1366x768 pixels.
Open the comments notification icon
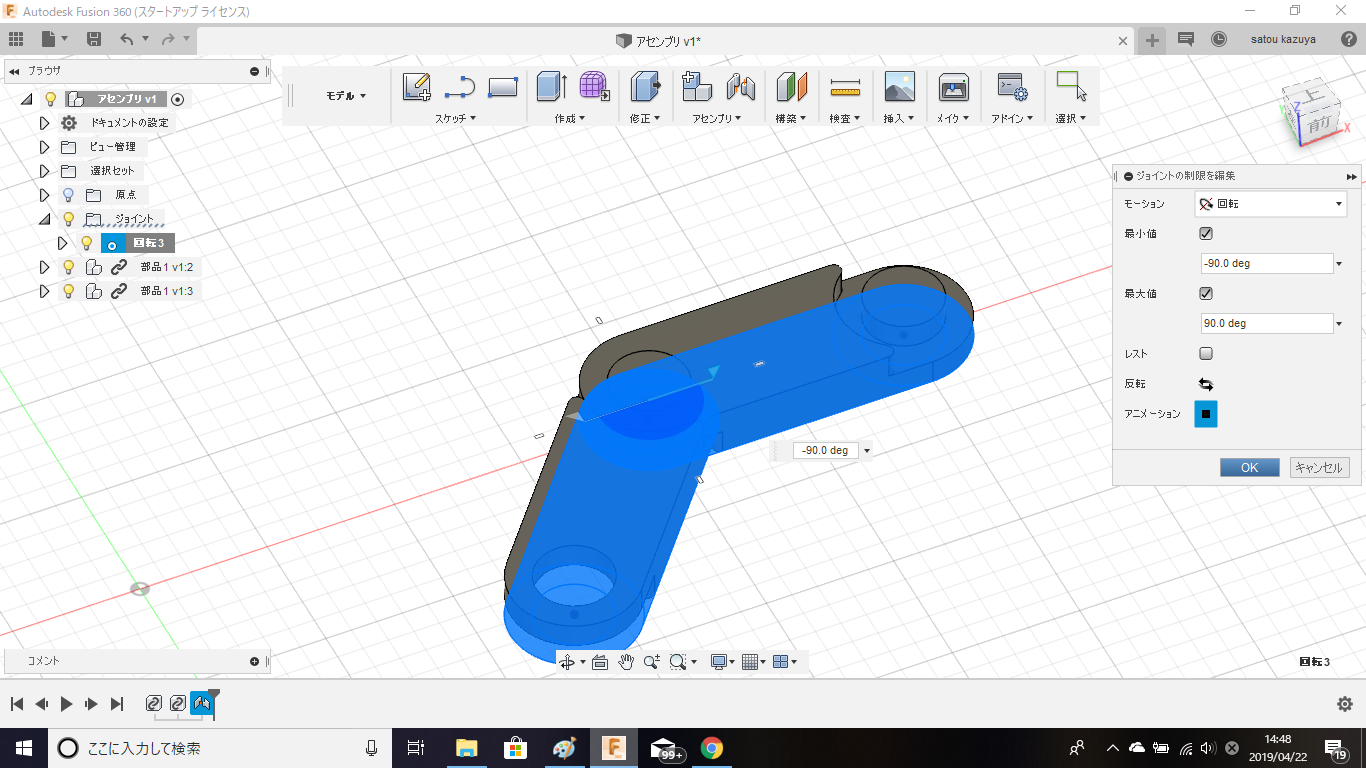(x=1186, y=39)
